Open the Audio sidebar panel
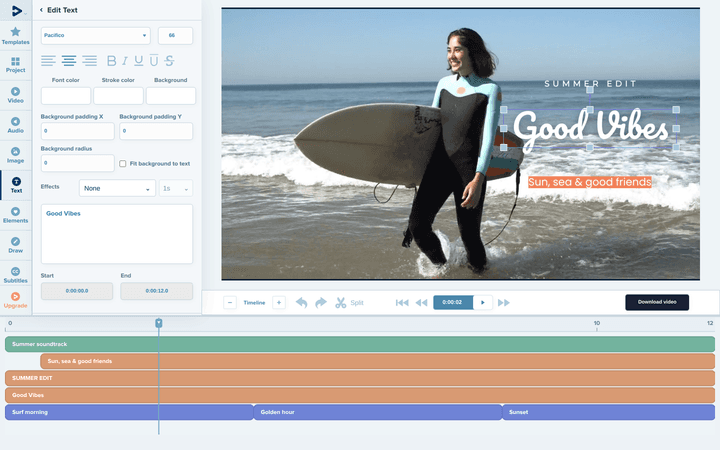 [x=16, y=125]
